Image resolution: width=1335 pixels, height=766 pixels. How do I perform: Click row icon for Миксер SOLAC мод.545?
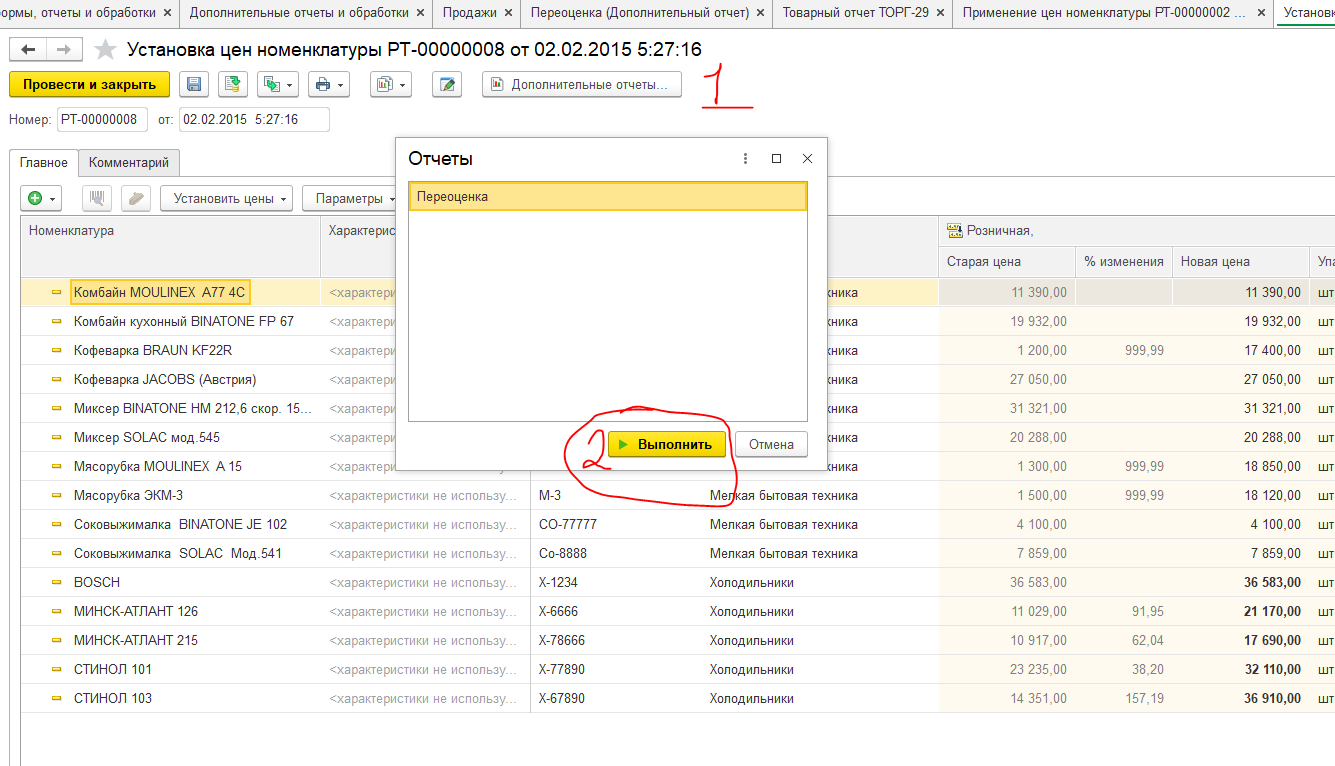pyautogui.click(x=57, y=437)
